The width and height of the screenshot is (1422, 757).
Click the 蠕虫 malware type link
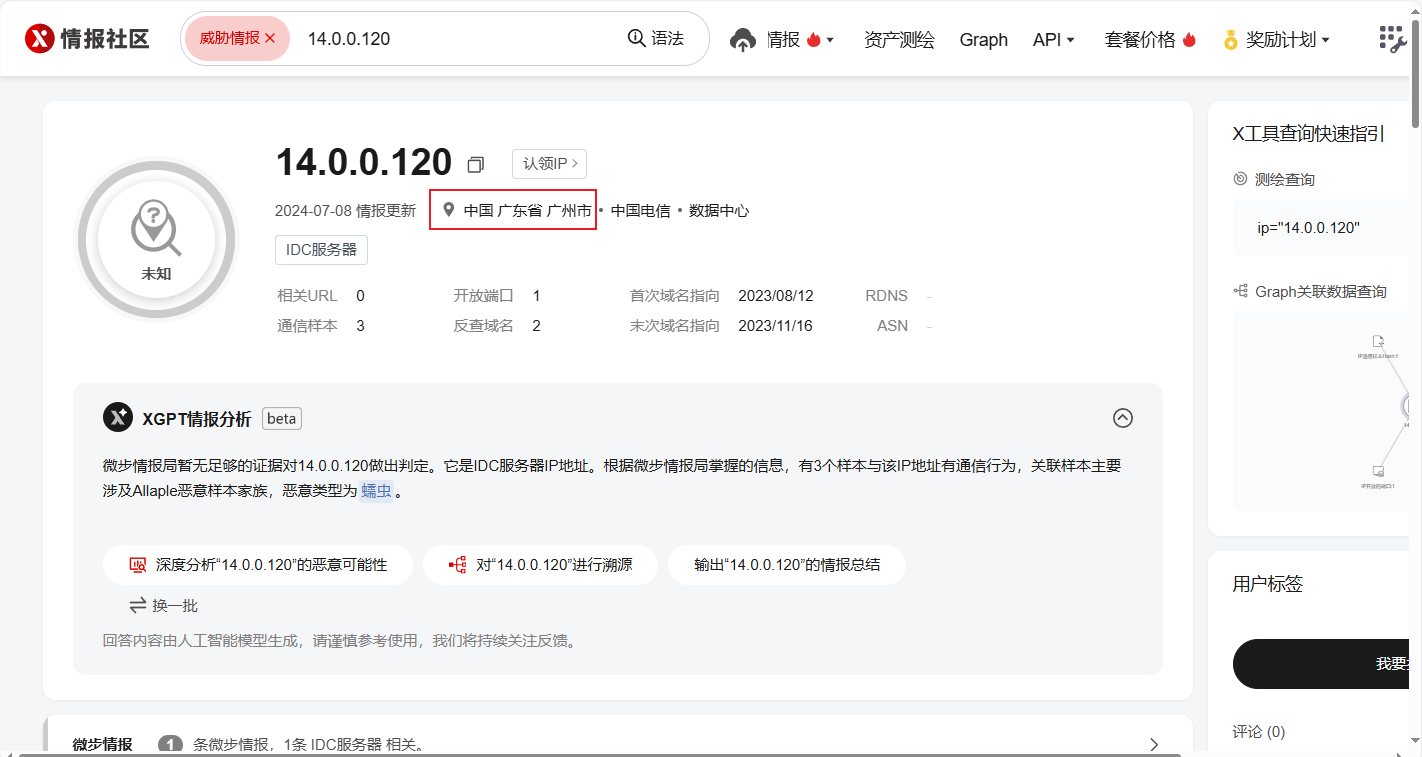pos(377,491)
